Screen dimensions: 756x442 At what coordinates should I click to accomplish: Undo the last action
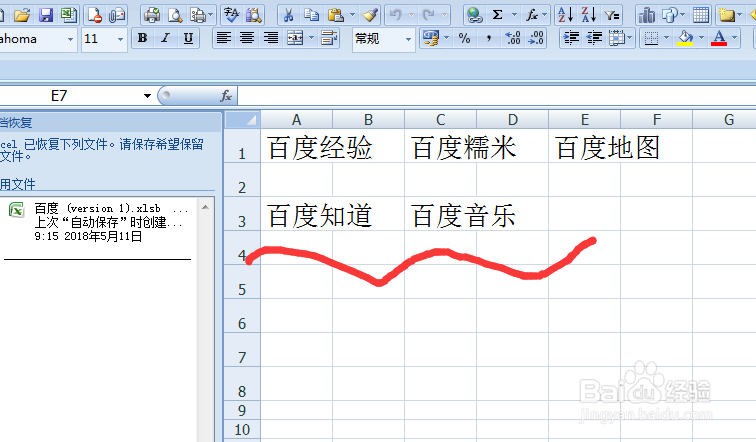pos(396,15)
